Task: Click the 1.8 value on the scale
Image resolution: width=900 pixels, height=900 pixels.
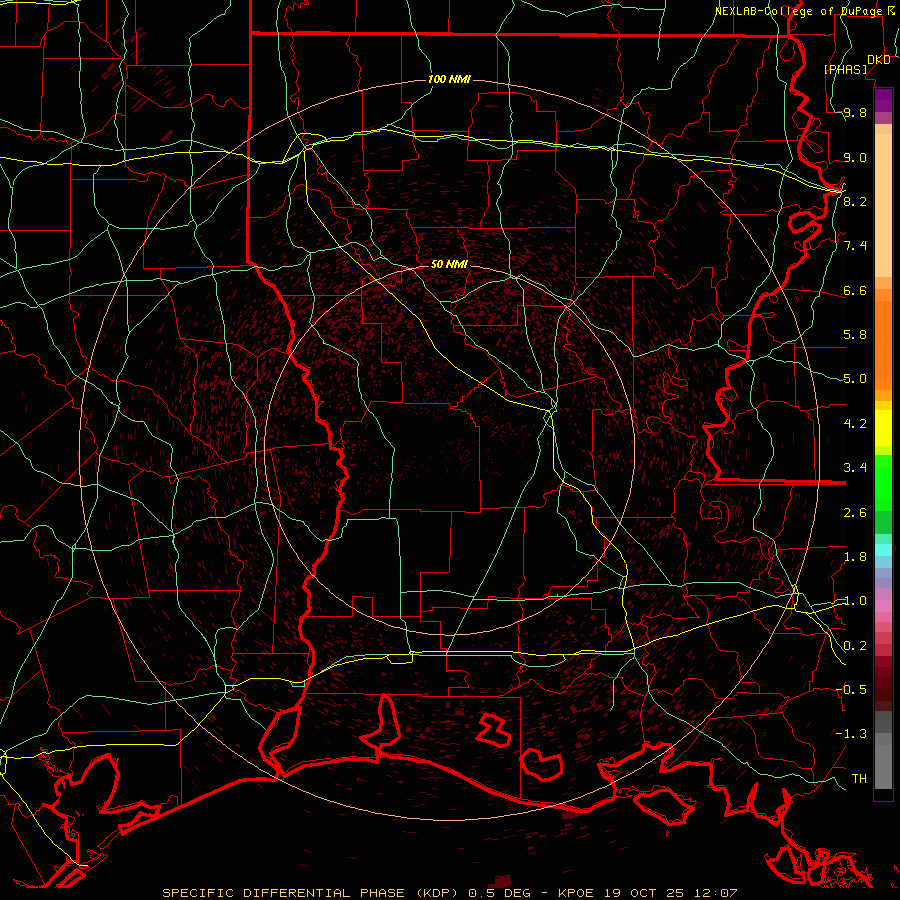Action: click(855, 557)
